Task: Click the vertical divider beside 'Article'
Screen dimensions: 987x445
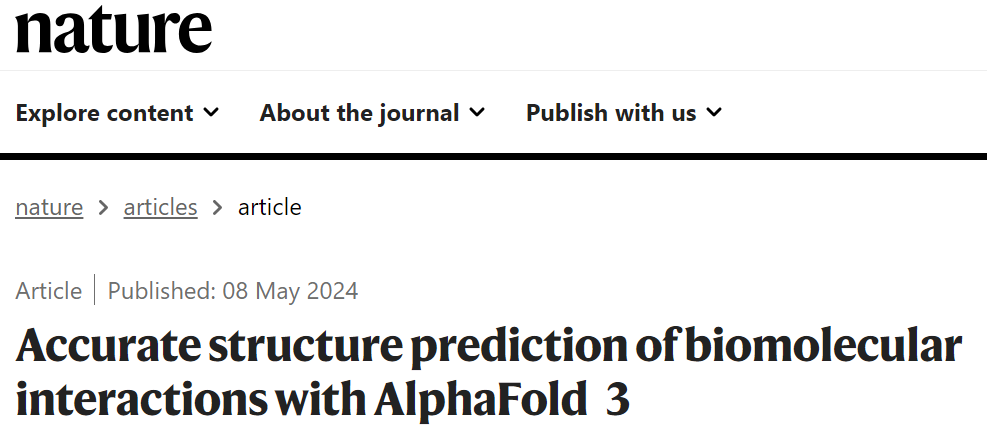Action: point(95,291)
